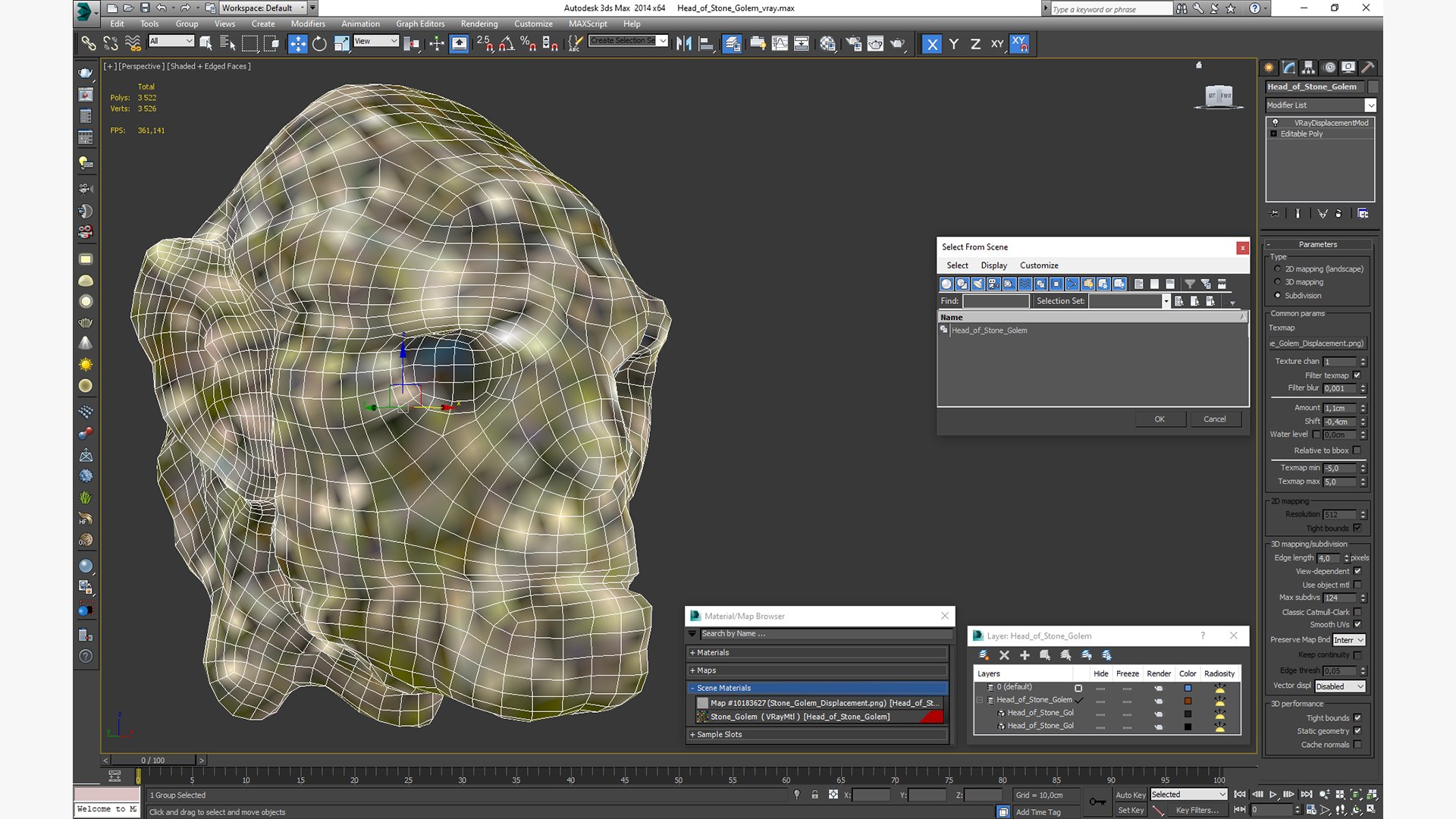Open the Preserve Map Bnd dropdown
The height and width of the screenshot is (819, 1456).
coord(1349,640)
